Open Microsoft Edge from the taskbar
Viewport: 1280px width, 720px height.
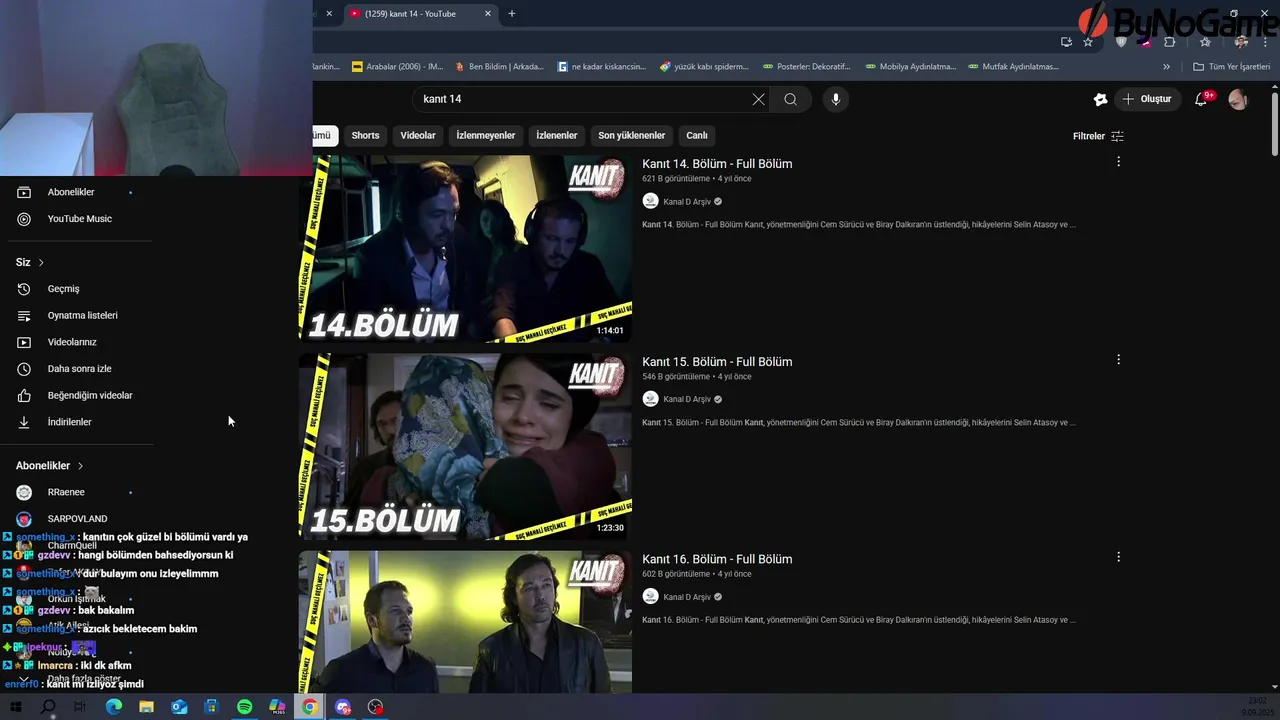(x=113, y=707)
